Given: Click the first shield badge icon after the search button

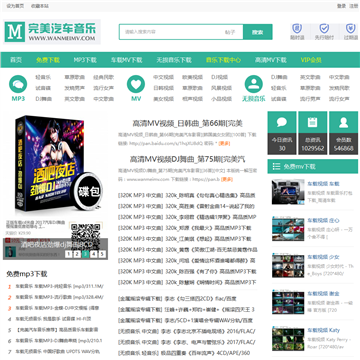Looking at the screenshot, I should click(x=297, y=28).
